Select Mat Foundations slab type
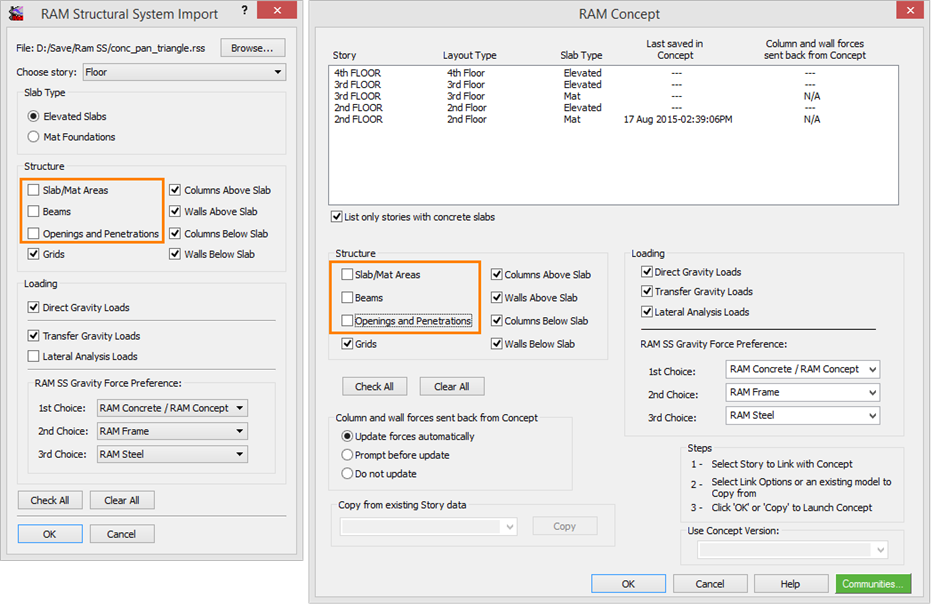Screen dimensions: 939x615 (34, 137)
